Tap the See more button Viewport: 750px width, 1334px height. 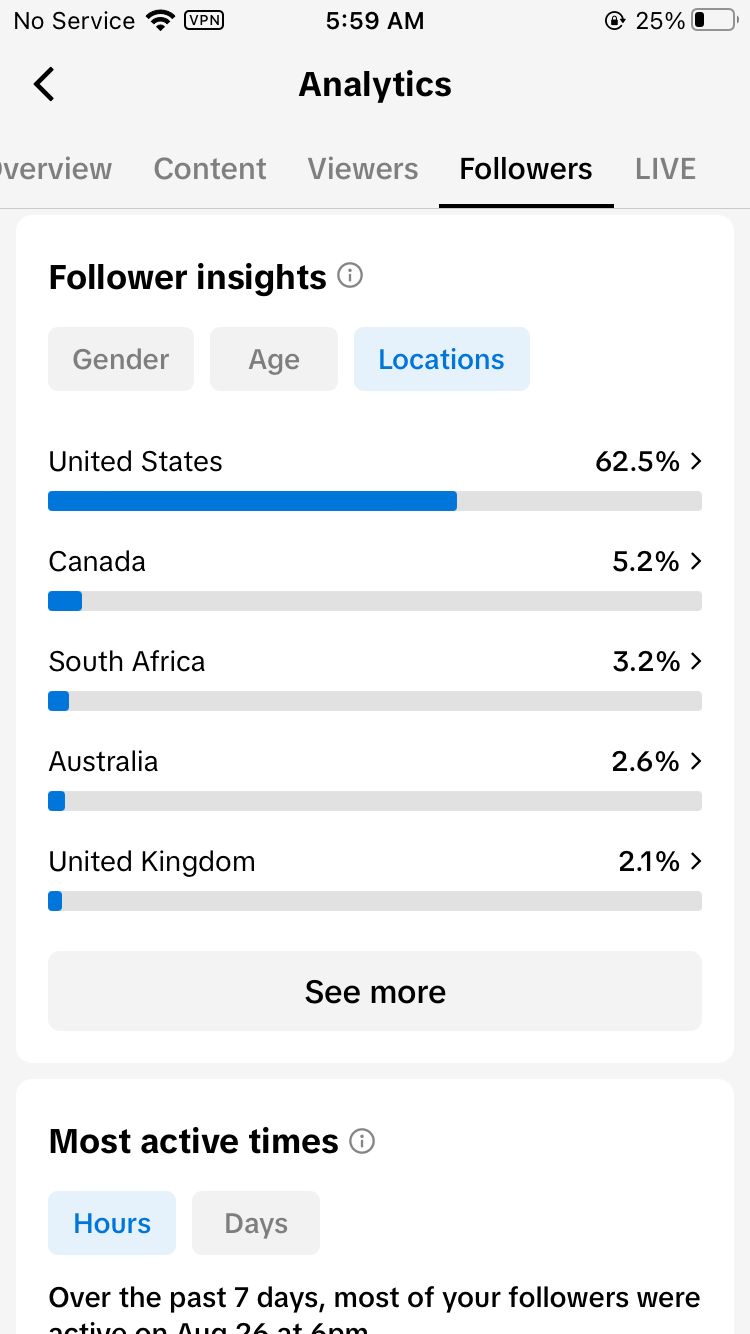[x=375, y=991]
